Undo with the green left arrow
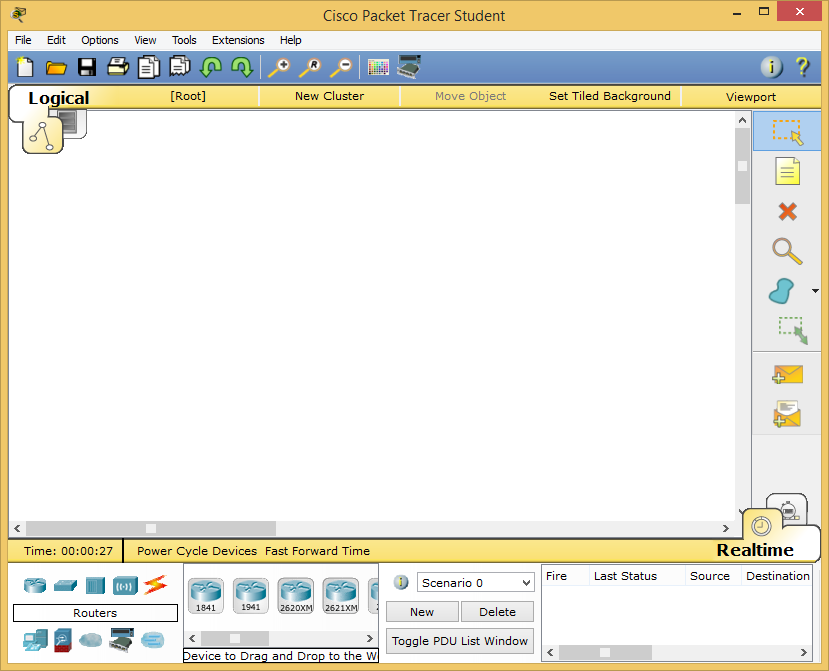Image resolution: width=829 pixels, height=671 pixels. 211,67
